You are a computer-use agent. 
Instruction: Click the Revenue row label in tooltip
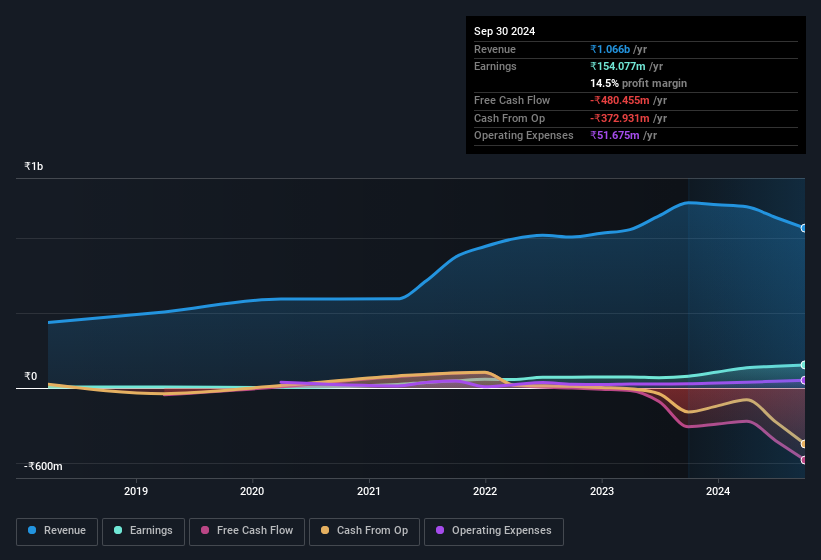(495, 49)
